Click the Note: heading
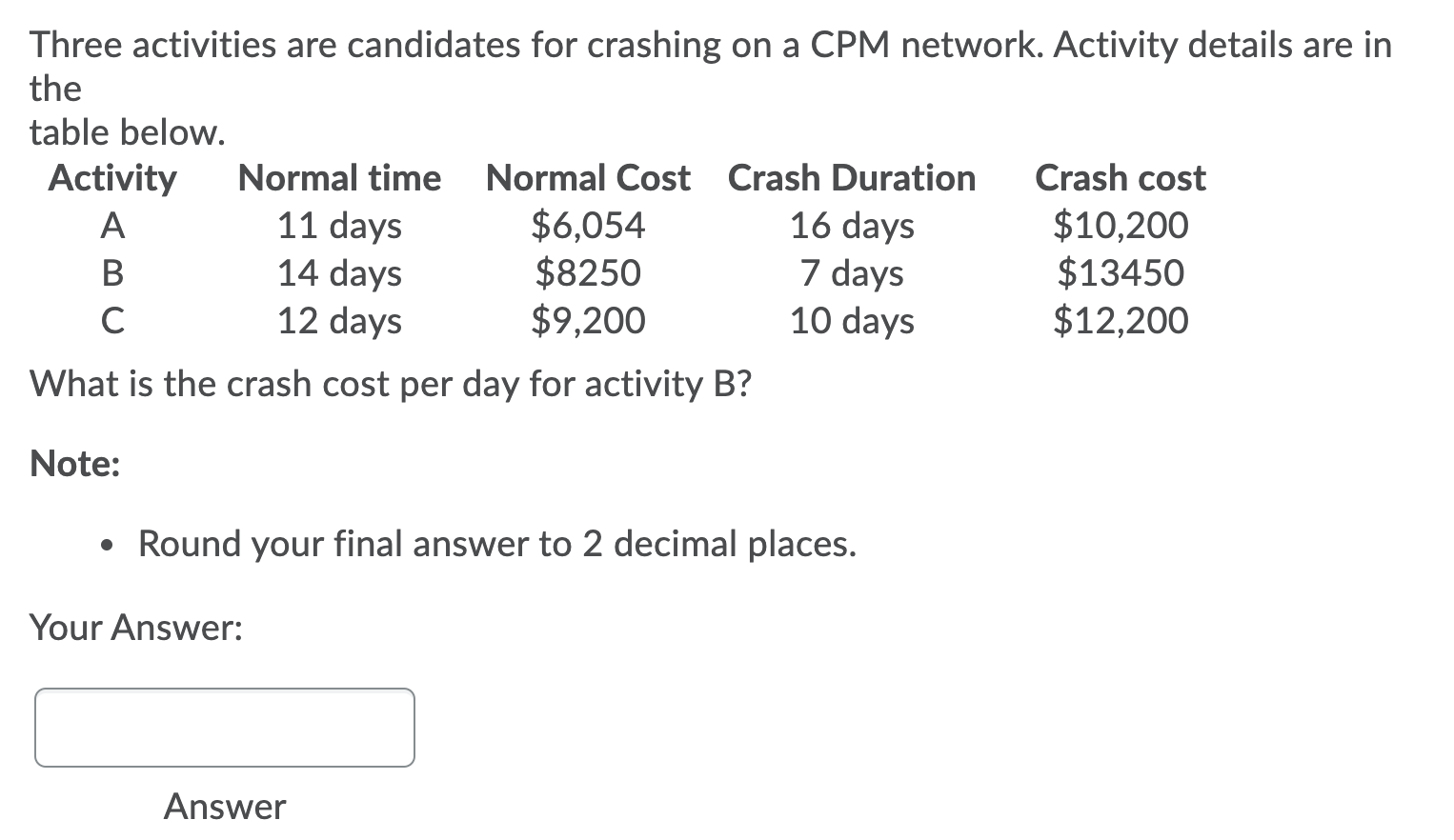The width and height of the screenshot is (1454, 840). (73, 462)
